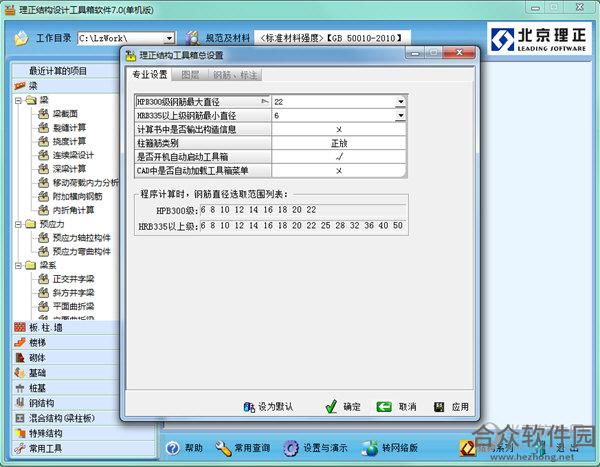This screenshot has height=467, width=600.
Task: Click the 钢结构 category icon
Action: (x=20, y=403)
